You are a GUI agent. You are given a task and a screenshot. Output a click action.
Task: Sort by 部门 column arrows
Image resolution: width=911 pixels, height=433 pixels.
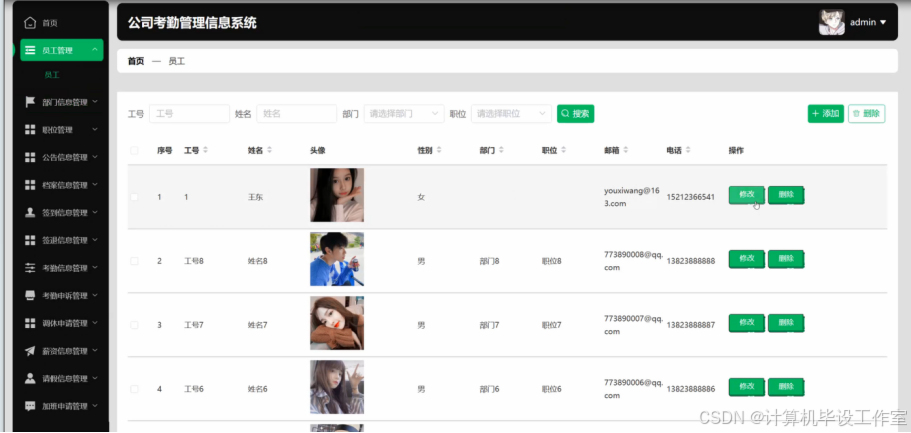501,151
